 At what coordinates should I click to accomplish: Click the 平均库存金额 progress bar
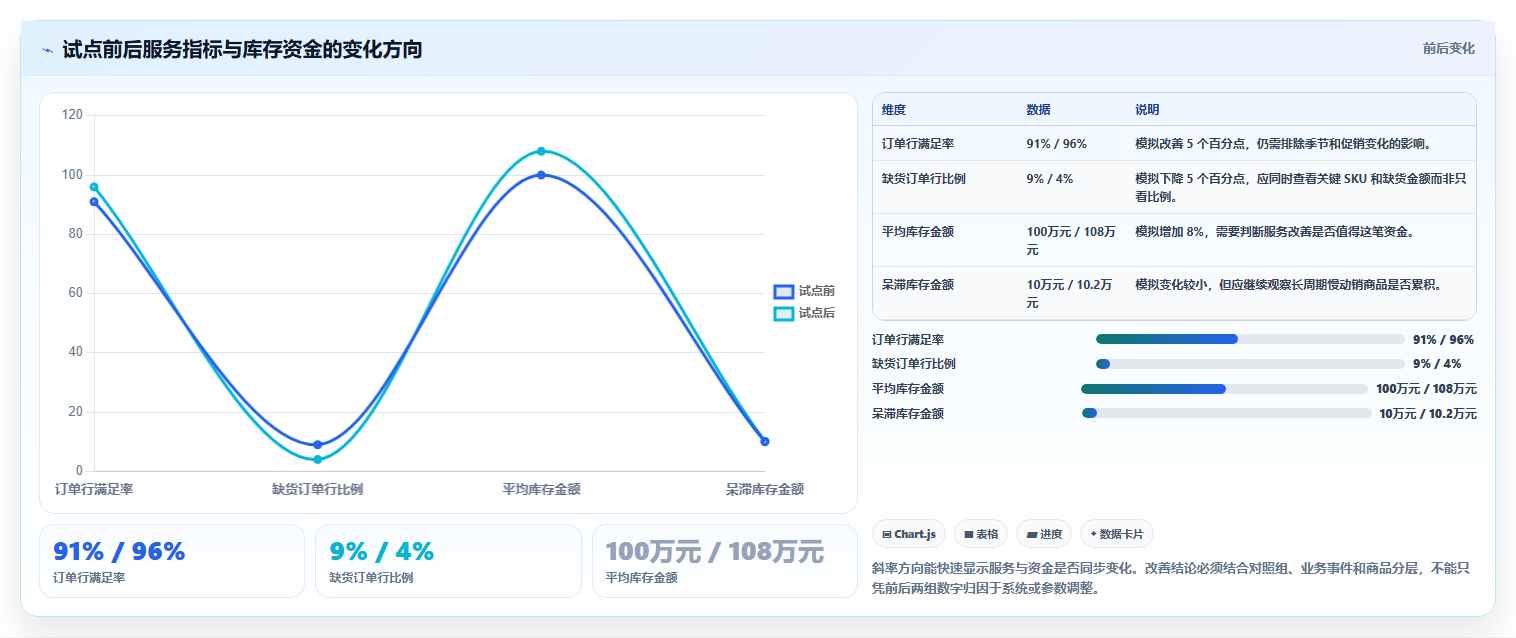tap(1224, 389)
